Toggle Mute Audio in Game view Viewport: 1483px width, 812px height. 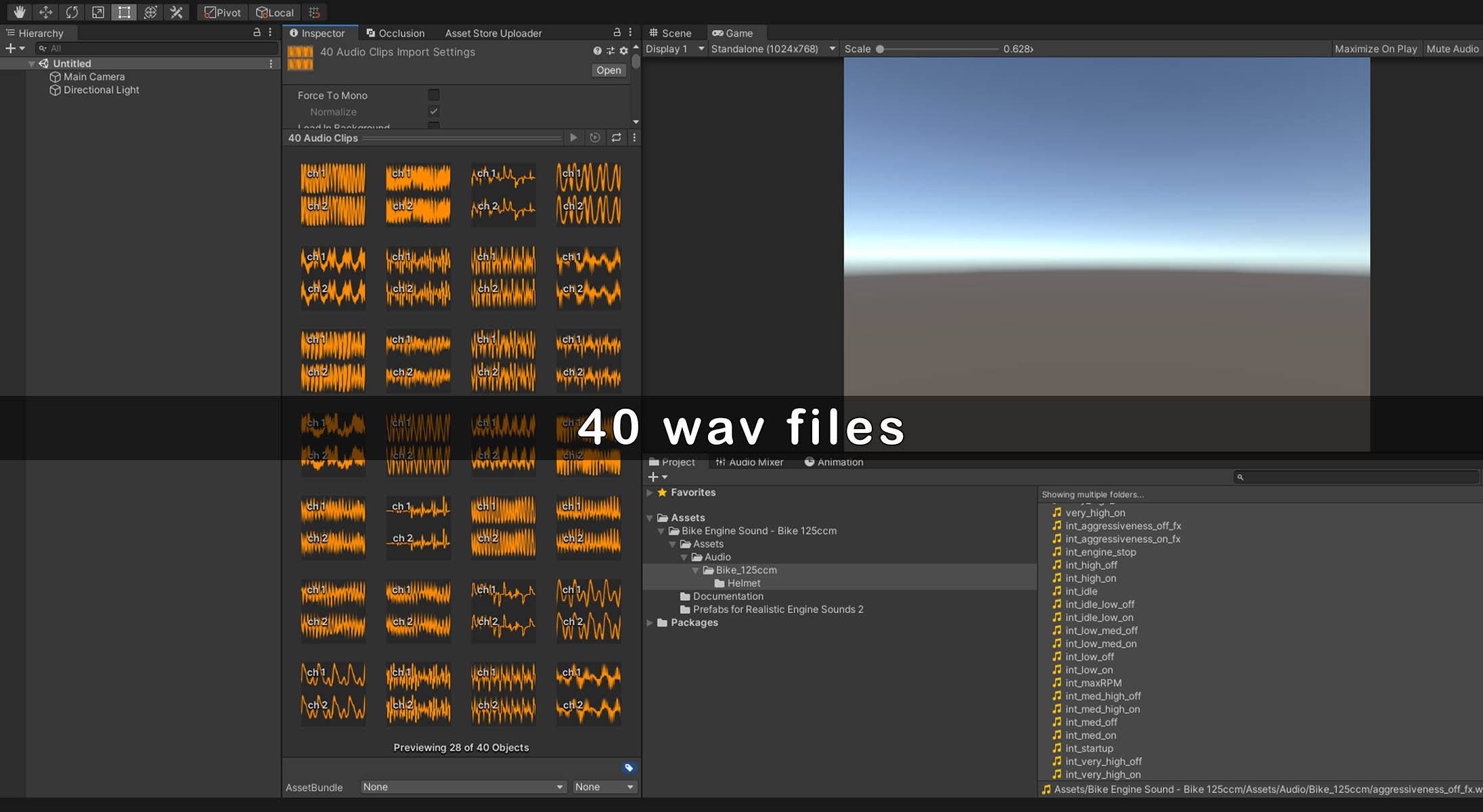click(x=1452, y=49)
